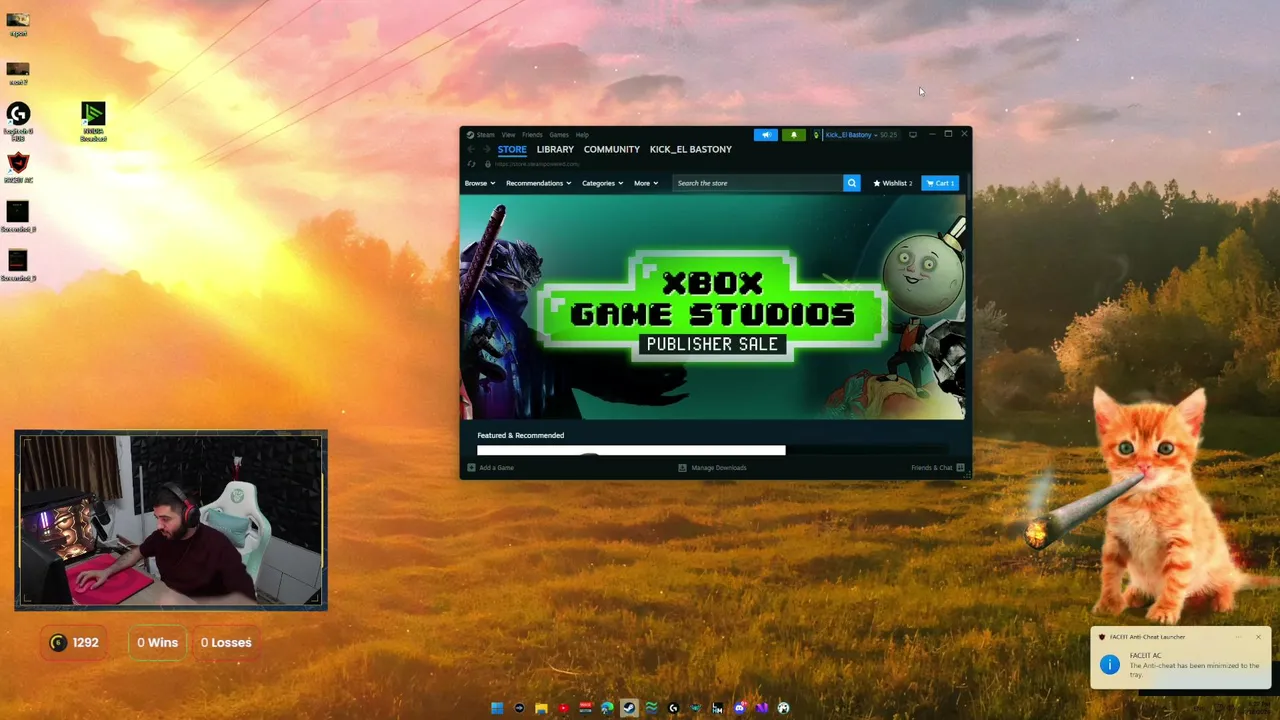The height and width of the screenshot is (720, 1280).
Task: Go forward with Steam forward arrow
Action: [x=487, y=149]
